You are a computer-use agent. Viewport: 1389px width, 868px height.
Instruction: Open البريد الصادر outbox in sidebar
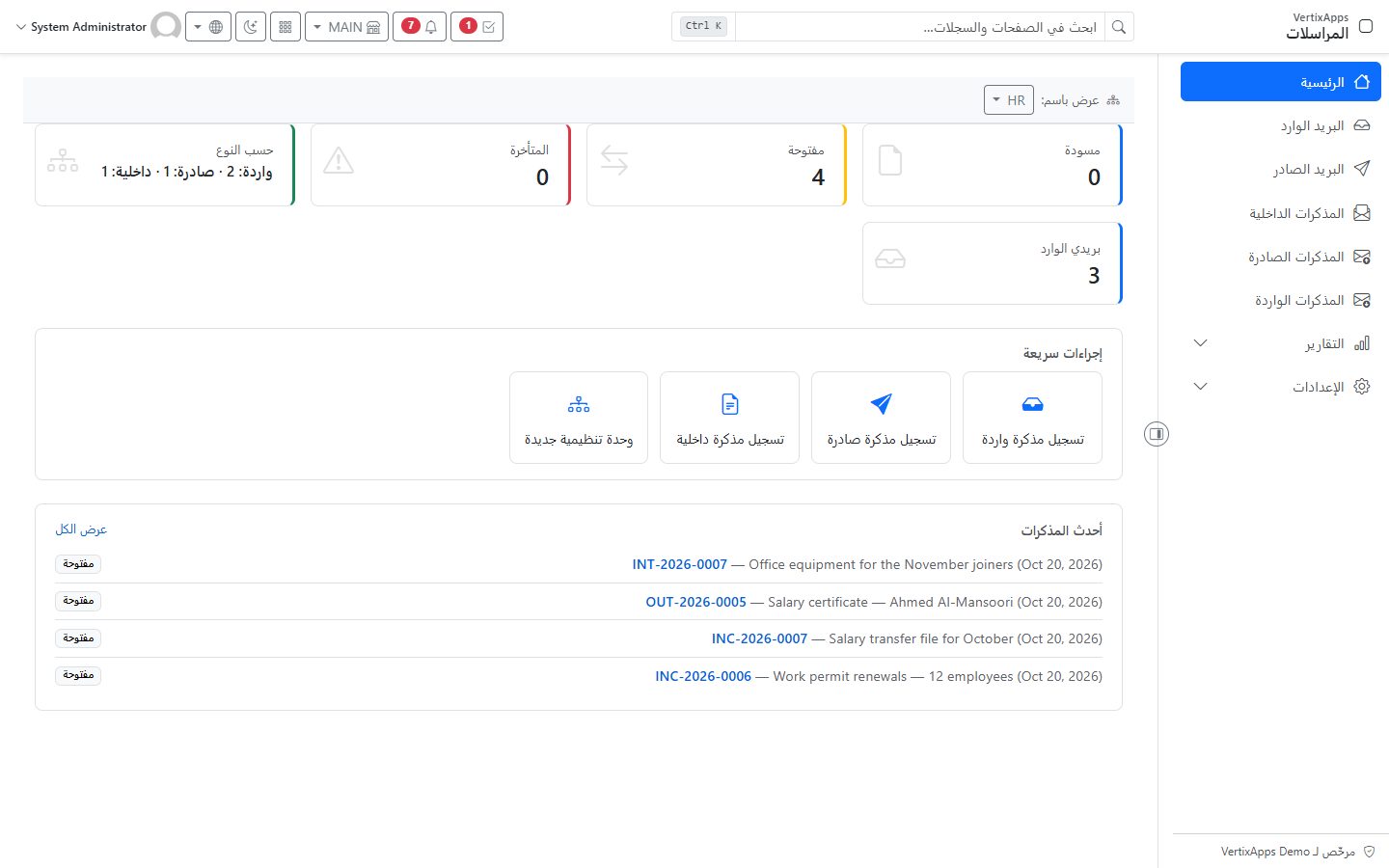(x=1280, y=169)
